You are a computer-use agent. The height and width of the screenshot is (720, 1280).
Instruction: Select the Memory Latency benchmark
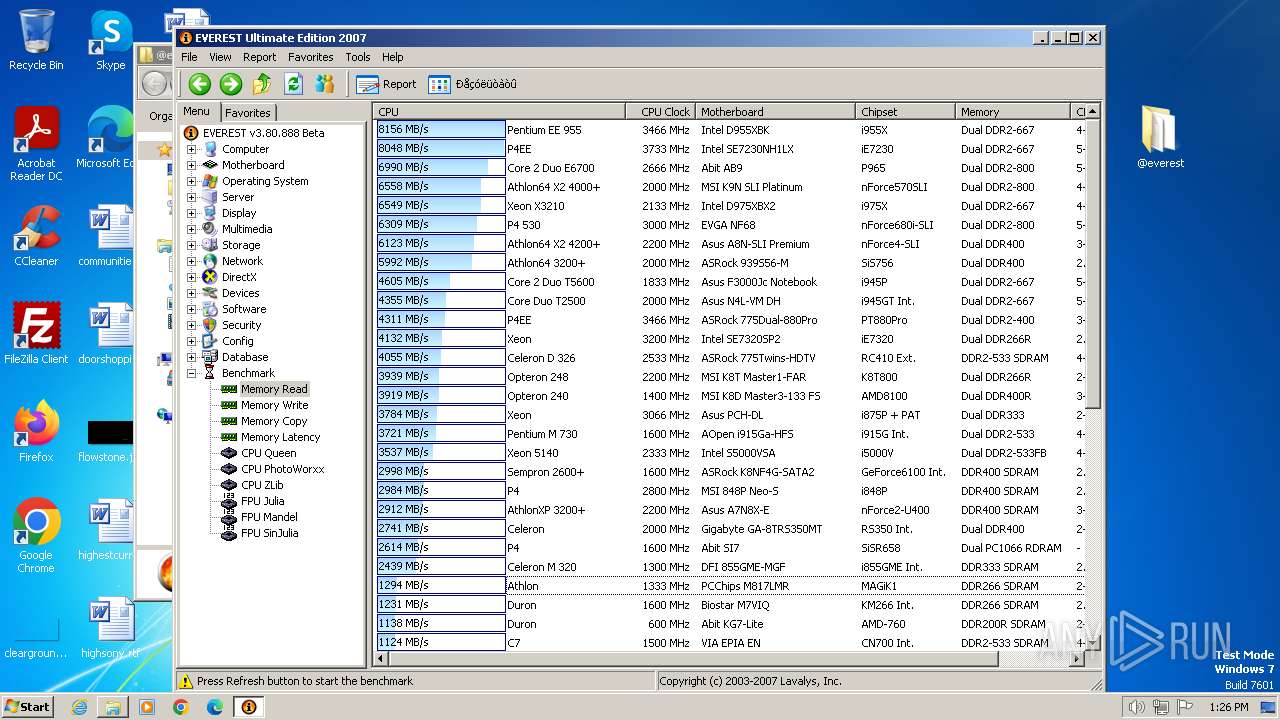coord(280,437)
